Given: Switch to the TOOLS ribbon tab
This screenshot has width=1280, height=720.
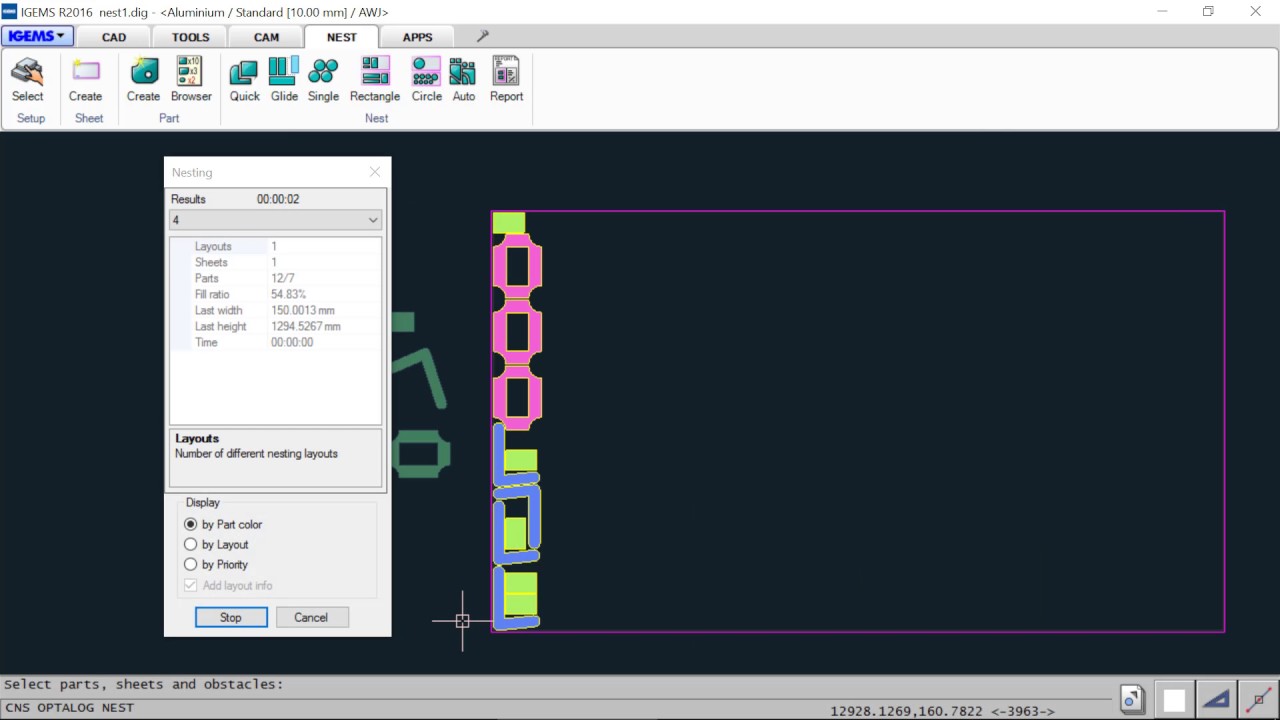Looking at the screenshot, I should (x=190, y=37).
